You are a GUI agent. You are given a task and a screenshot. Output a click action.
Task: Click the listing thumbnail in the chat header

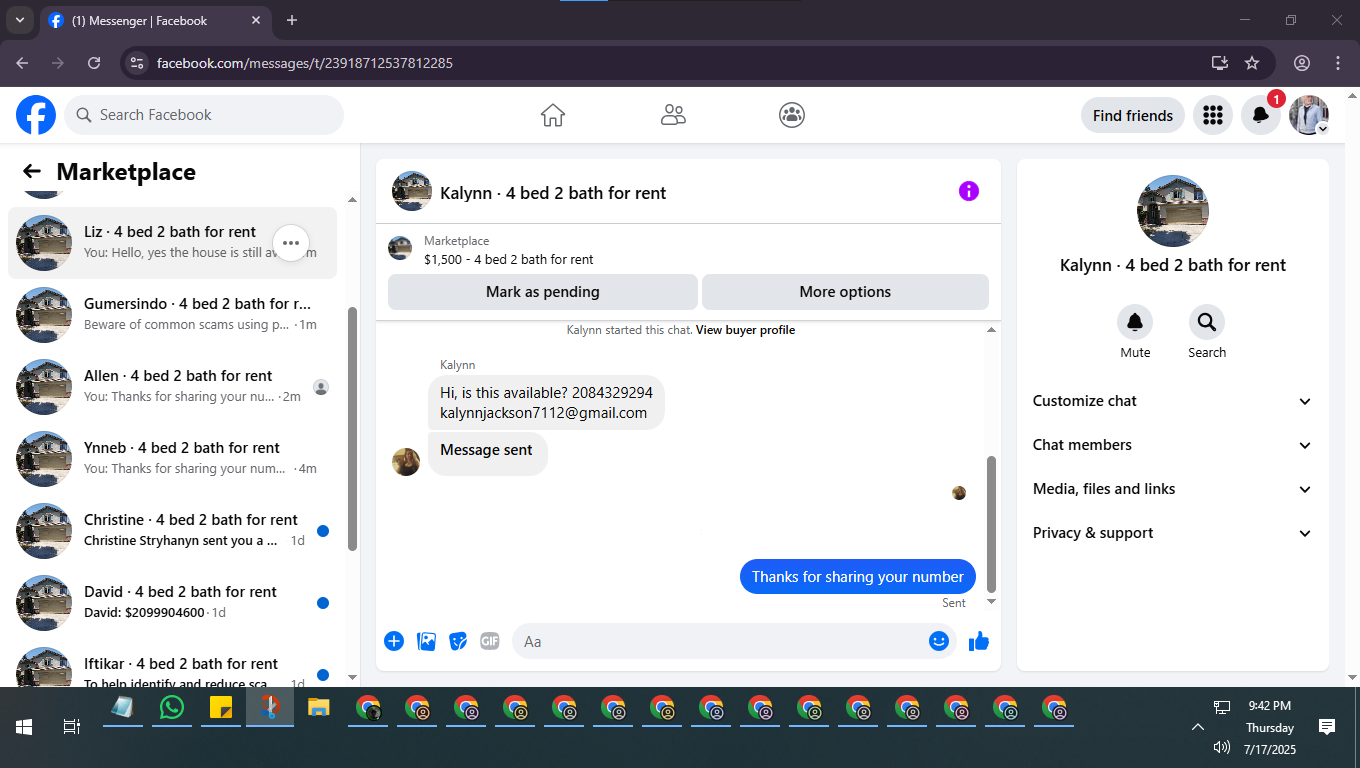tap(412, 191)
